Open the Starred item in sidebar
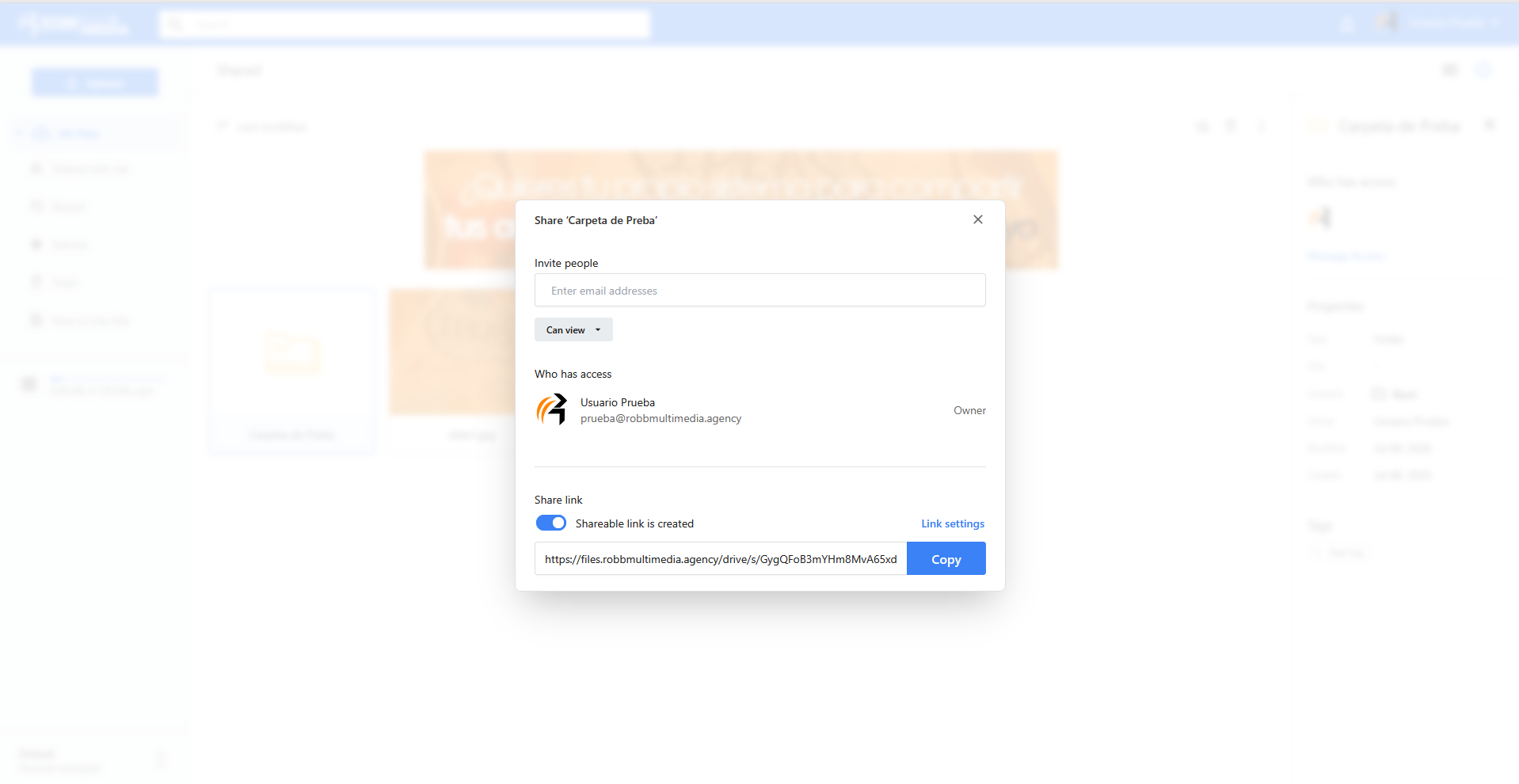 pyautogui.click(x=70, y=245)
